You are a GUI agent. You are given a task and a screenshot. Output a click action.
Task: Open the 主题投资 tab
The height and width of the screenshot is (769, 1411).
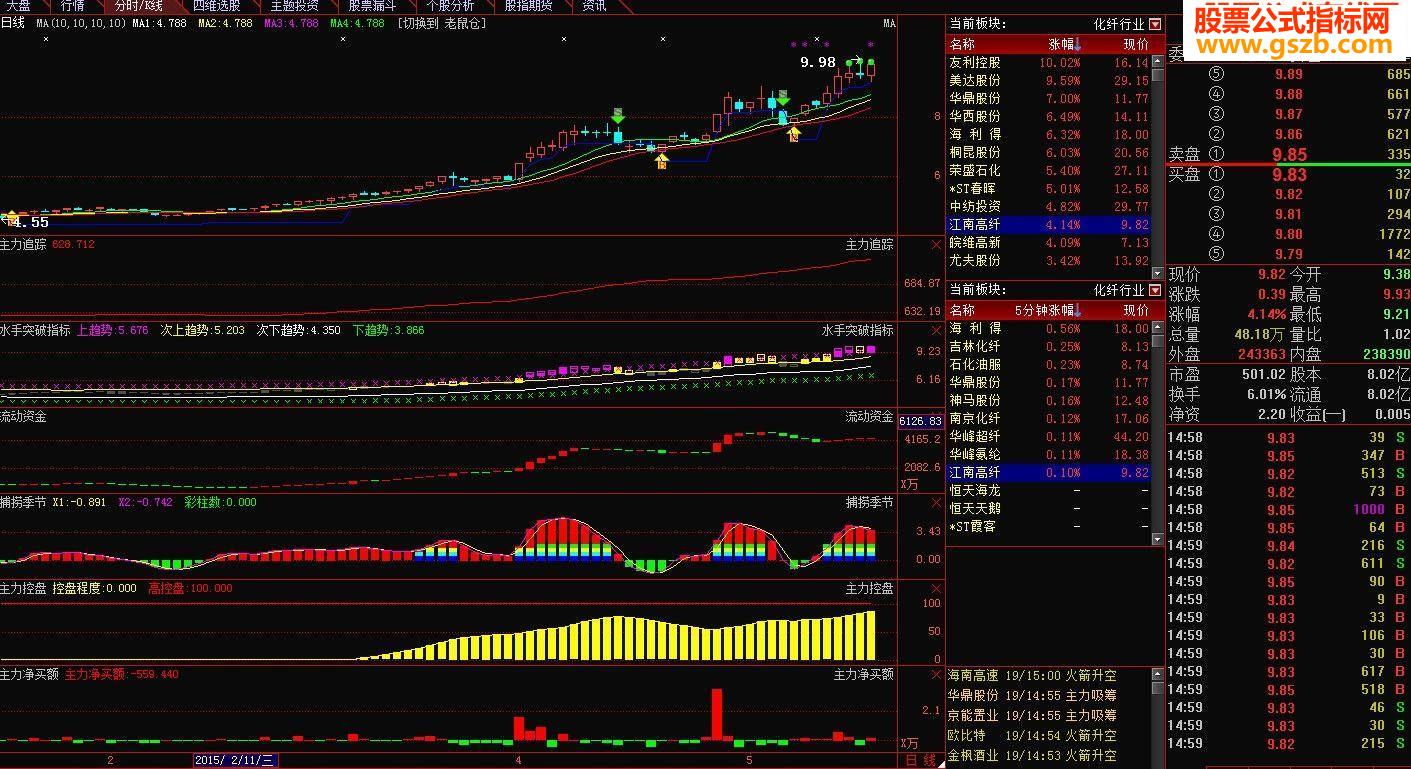[294, 6]
